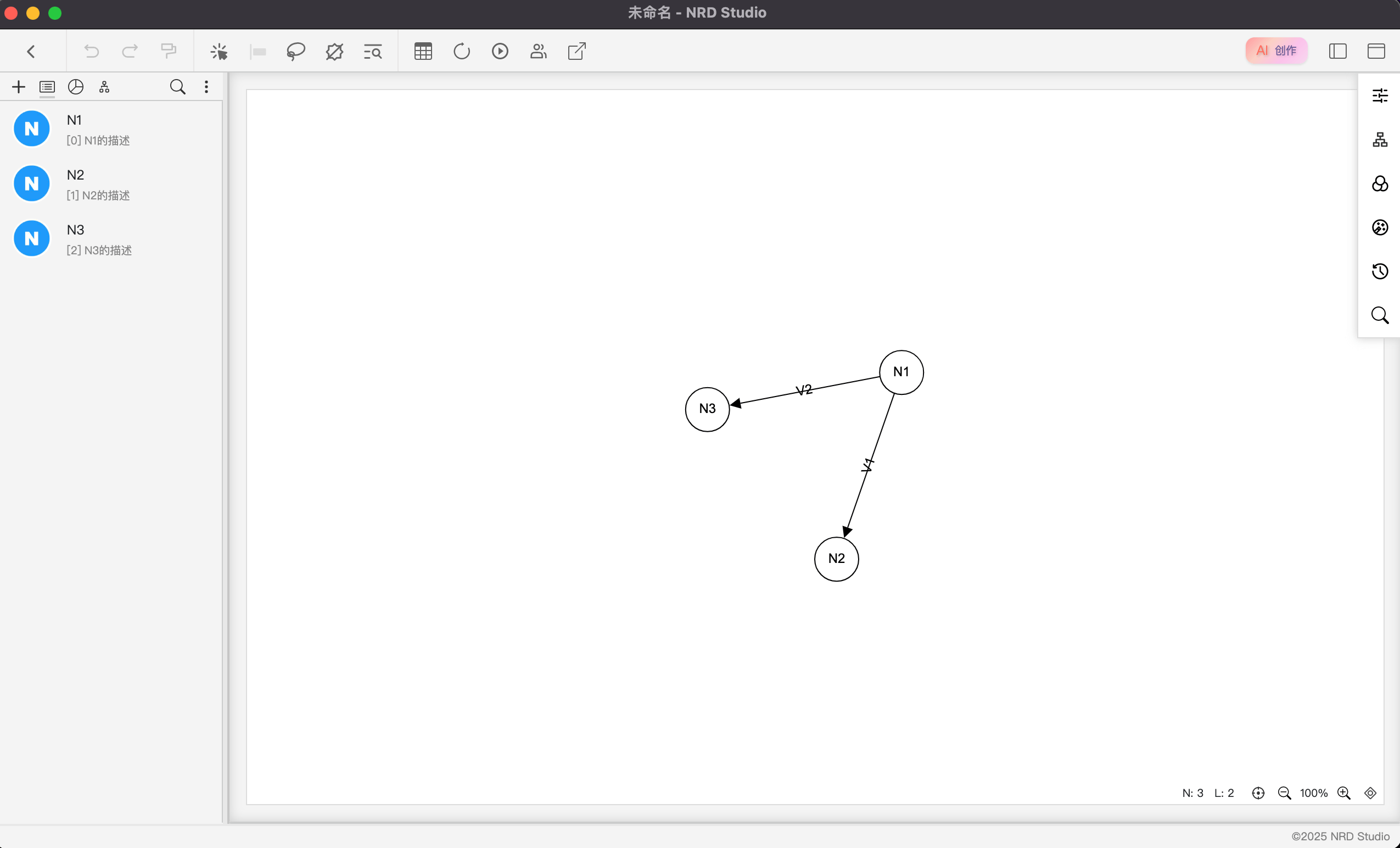Viewport: 1400px width, 848px height.
Task: Toggle the left sidebar panel
Action: click(x=1337, y=51)
